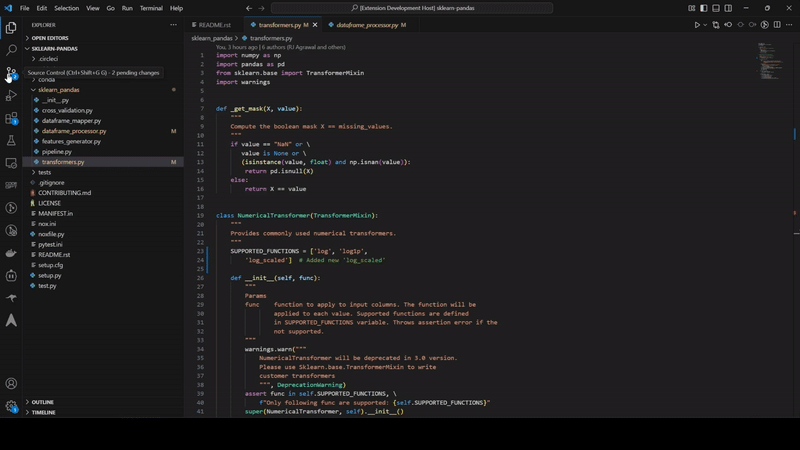The height and width of the screenshot is (450, 800).
Task: Open the Help menu
Action: coord(176,8)
